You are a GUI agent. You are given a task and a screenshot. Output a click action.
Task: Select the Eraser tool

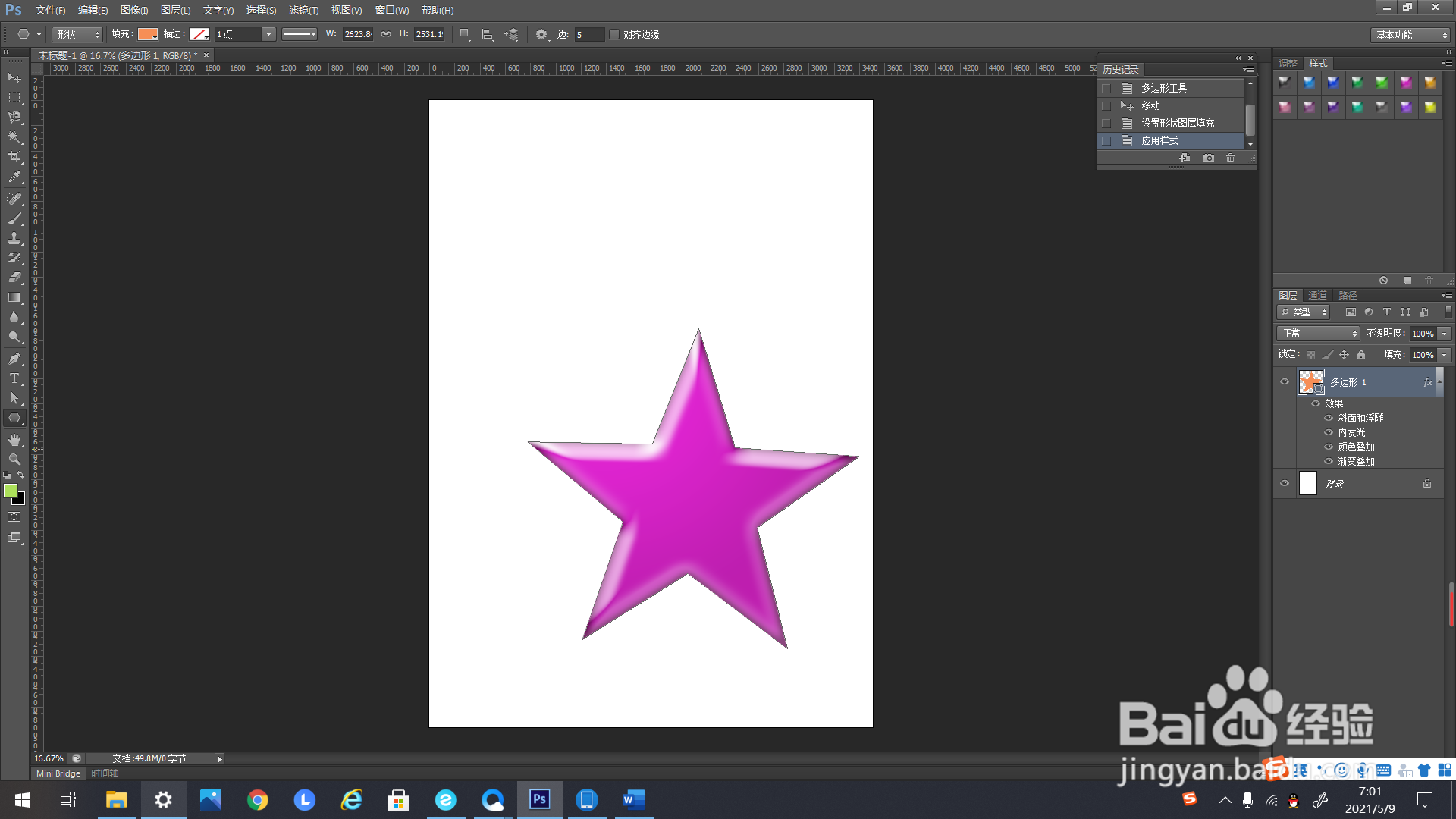(14, 278)
